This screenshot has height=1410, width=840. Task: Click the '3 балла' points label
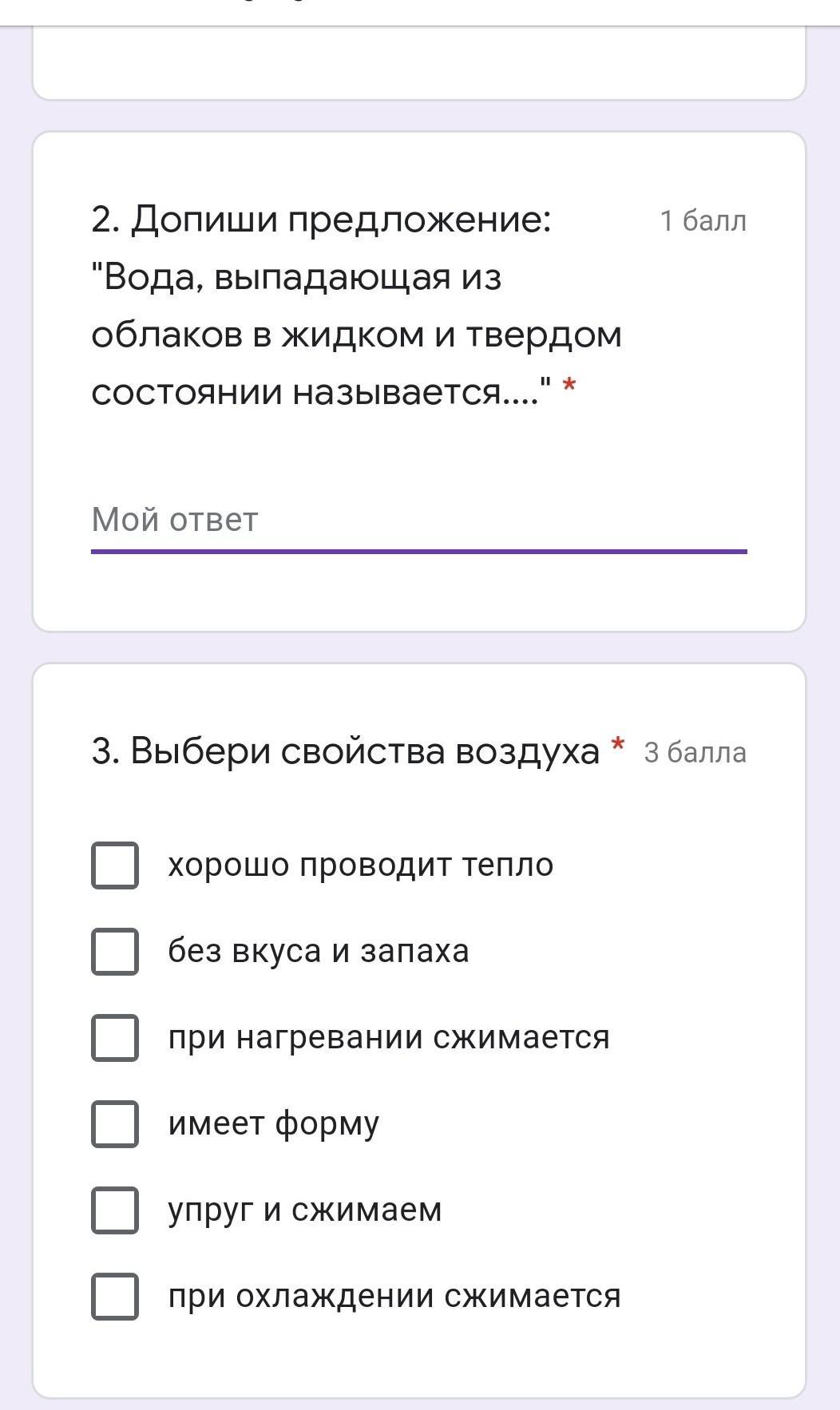[x=695, y=753]
